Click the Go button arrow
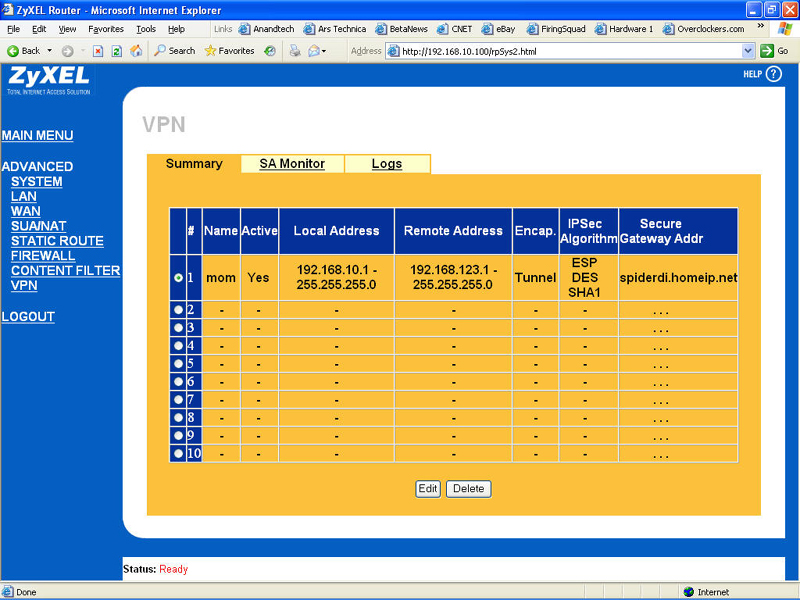800x600 pixels. pos(767,51)
